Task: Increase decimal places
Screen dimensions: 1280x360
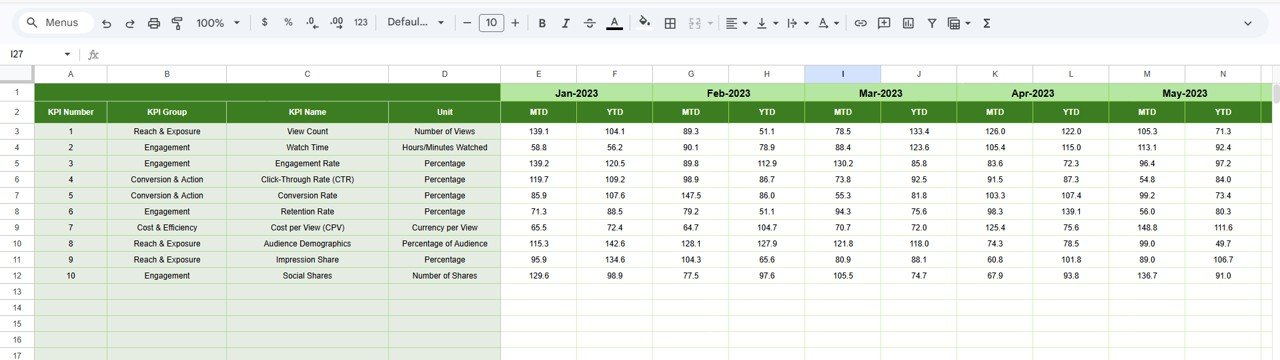Action: tap(336, 22)
